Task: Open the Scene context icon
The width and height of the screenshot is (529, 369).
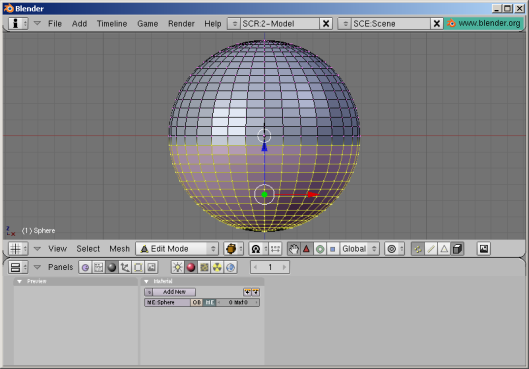Action: click(x=151, y=267)
